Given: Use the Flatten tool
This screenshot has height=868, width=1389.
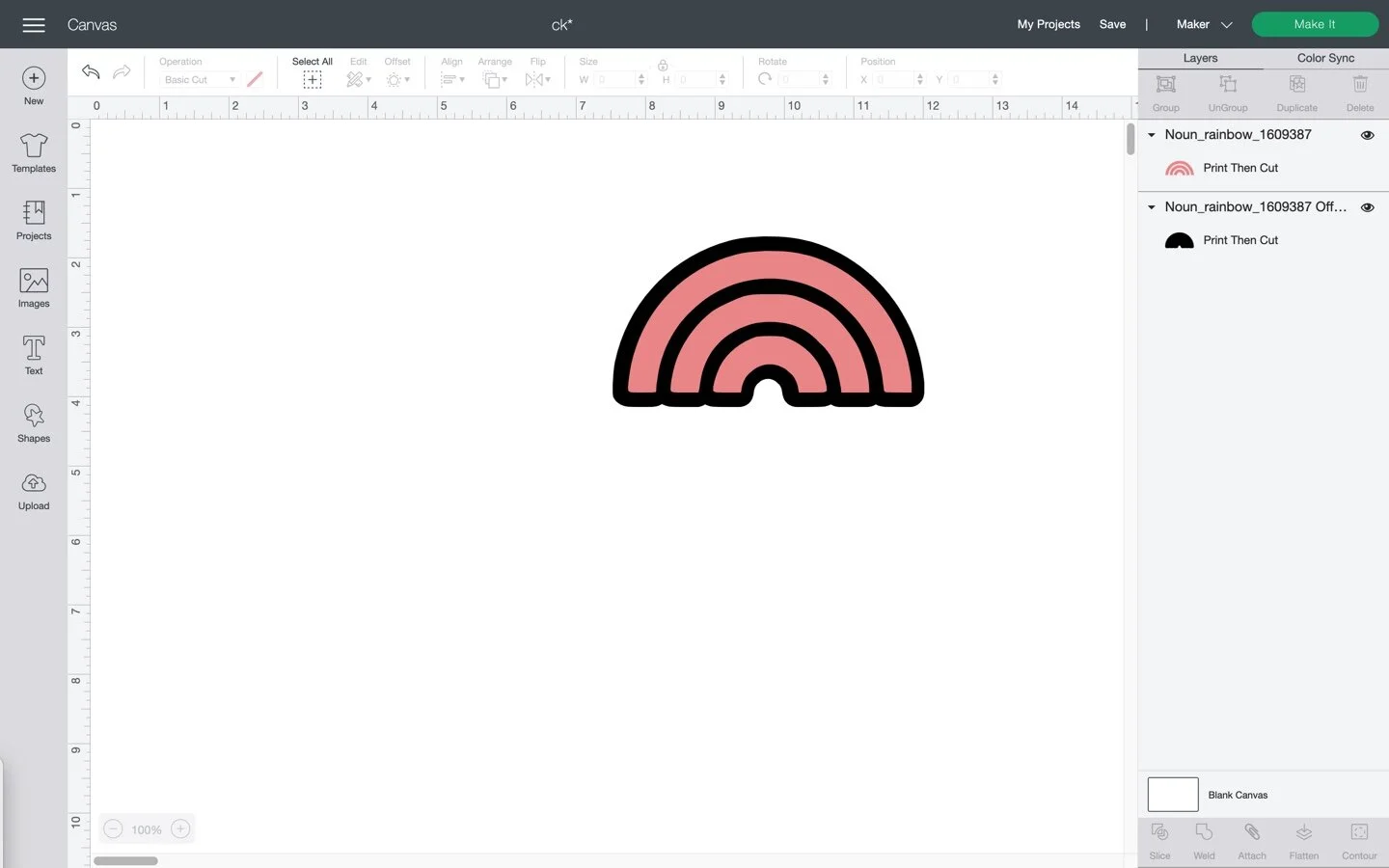Looking at the screenshot, I should point(1303,840).
